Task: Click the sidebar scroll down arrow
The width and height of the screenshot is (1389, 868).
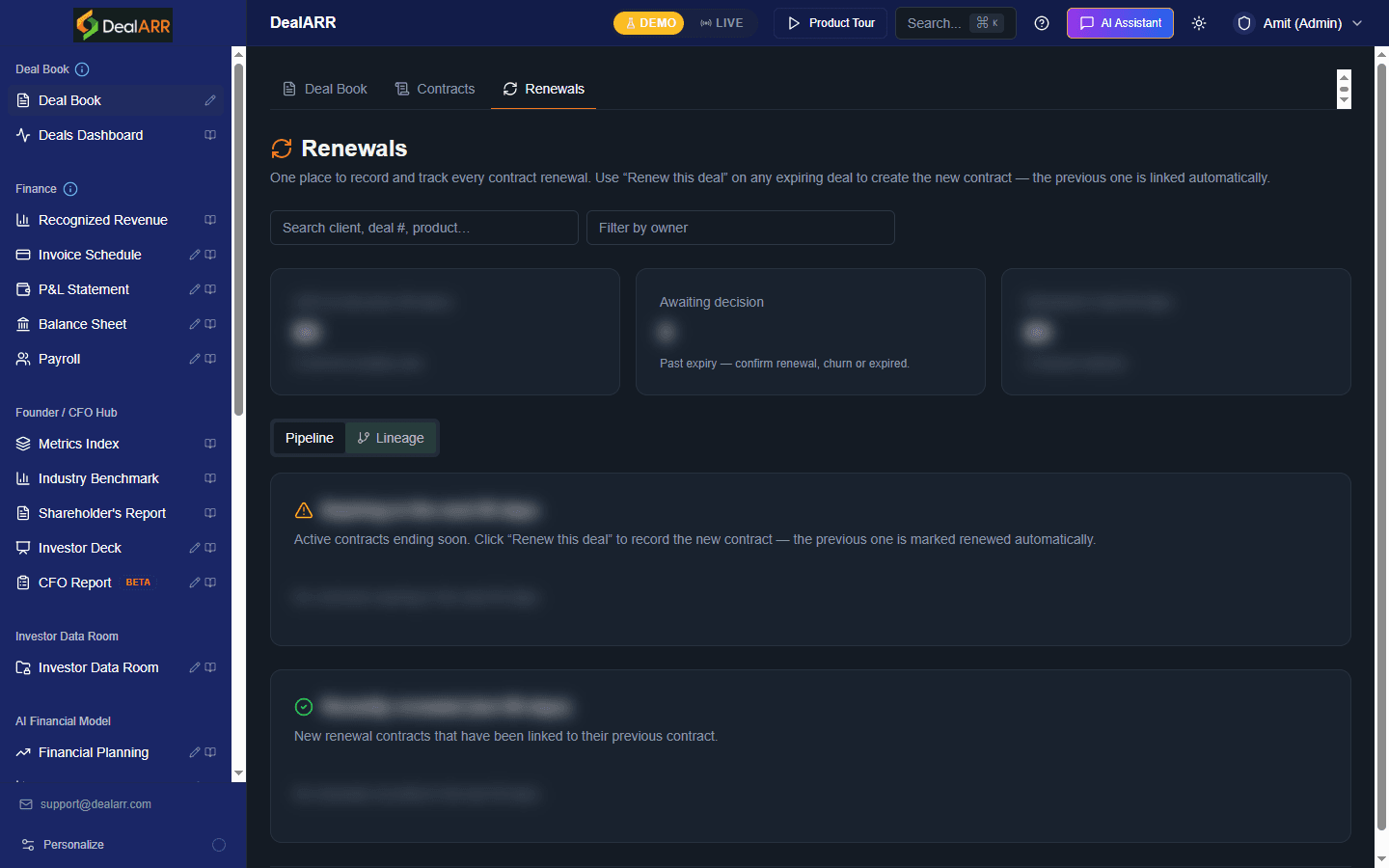Action: point(239,774)
